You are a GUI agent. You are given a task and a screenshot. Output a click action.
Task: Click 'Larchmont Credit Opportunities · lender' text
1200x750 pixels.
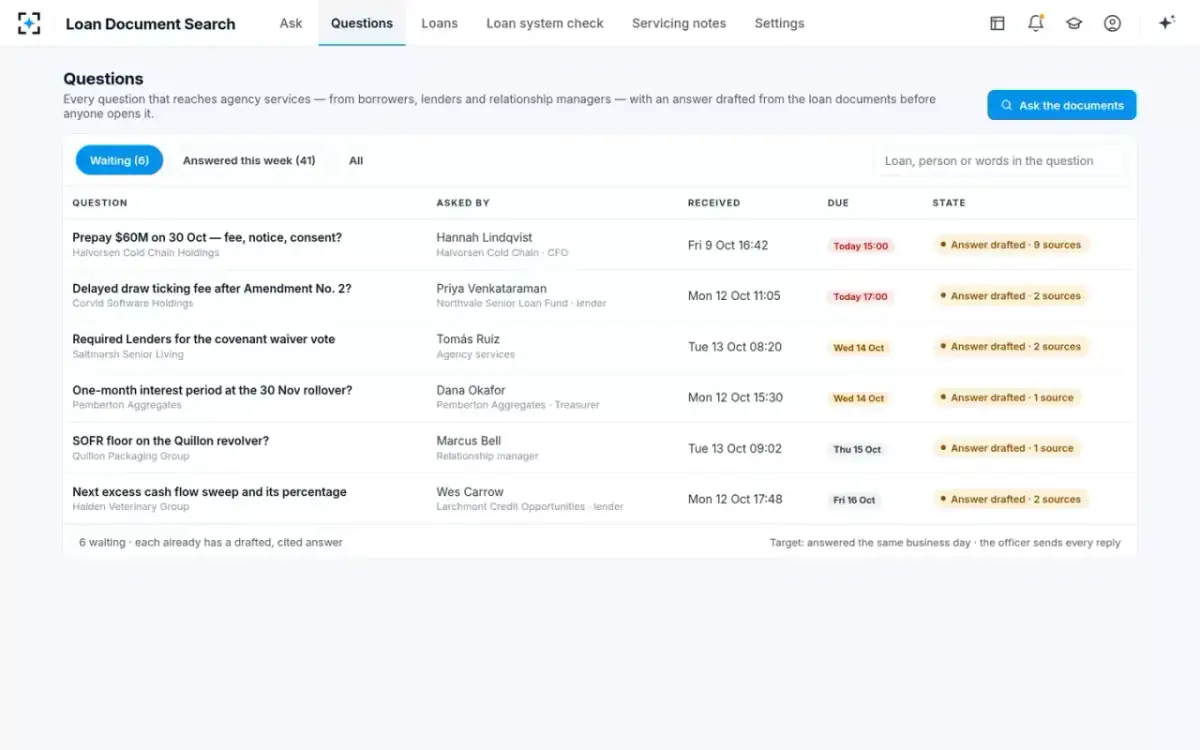pyautogui.click(x=530, y=507)
